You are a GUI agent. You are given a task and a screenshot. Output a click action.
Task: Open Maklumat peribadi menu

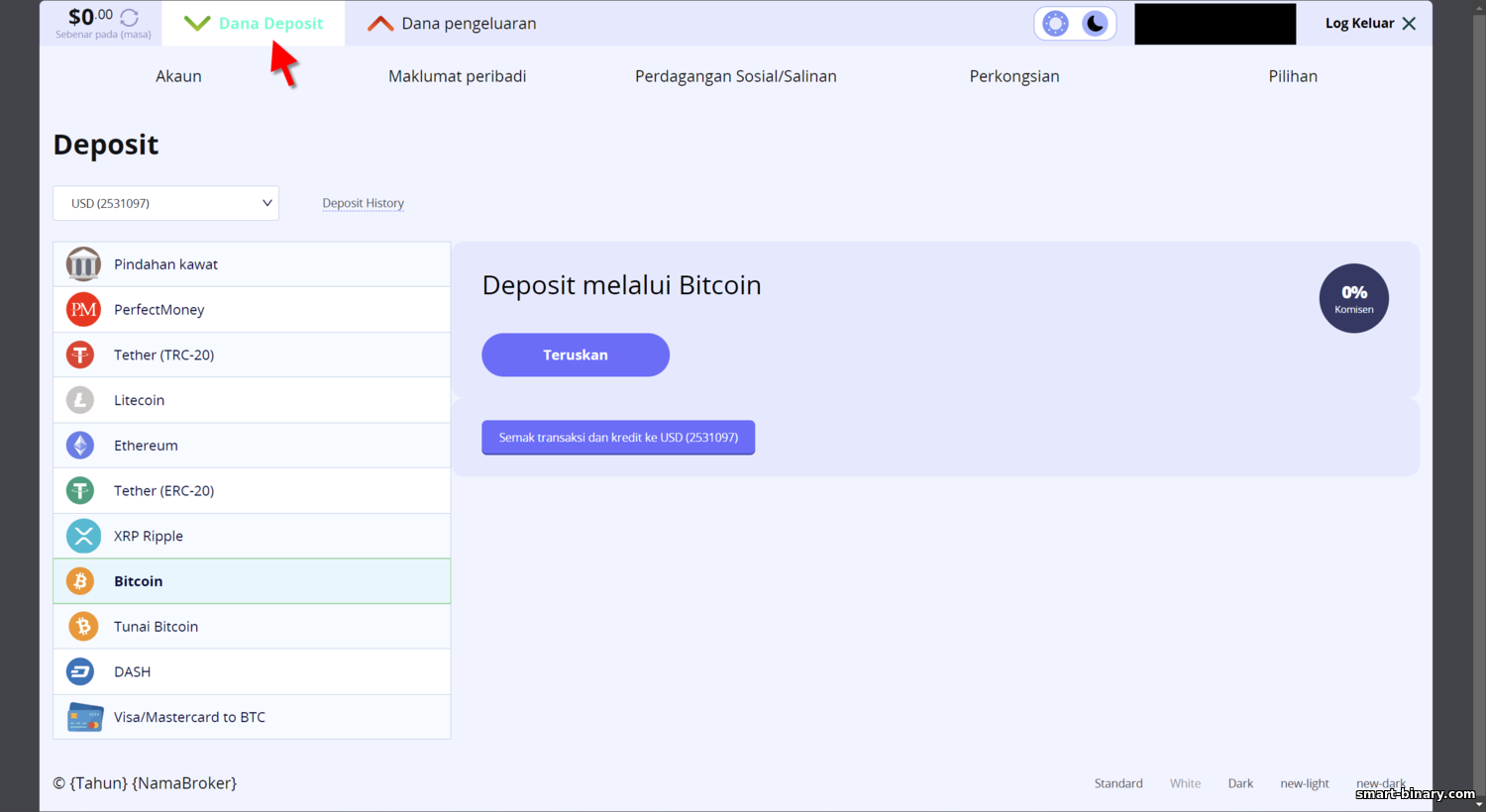click(x=458, y=76)
